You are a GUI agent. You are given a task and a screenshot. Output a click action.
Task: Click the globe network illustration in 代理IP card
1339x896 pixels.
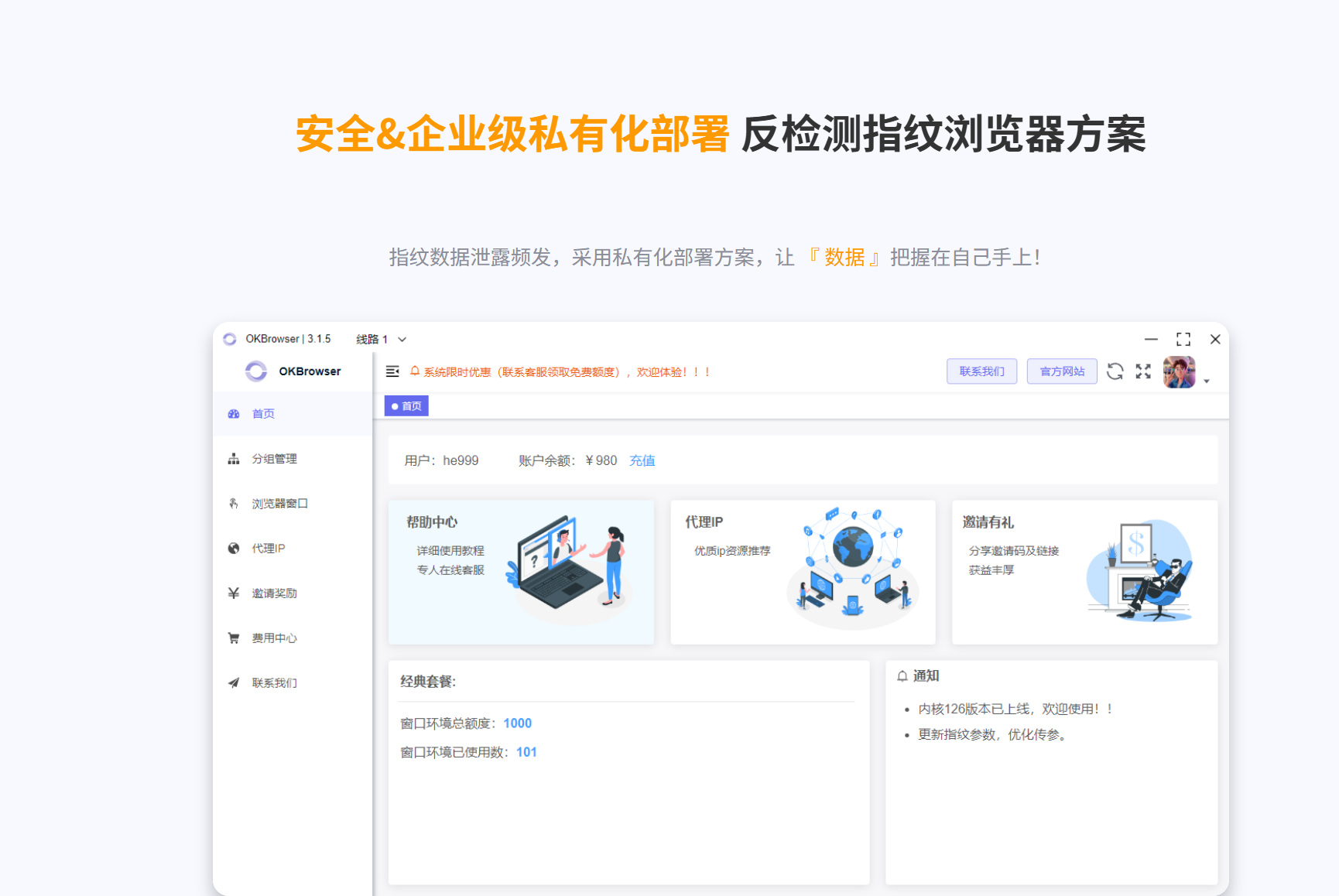(851, 569)
